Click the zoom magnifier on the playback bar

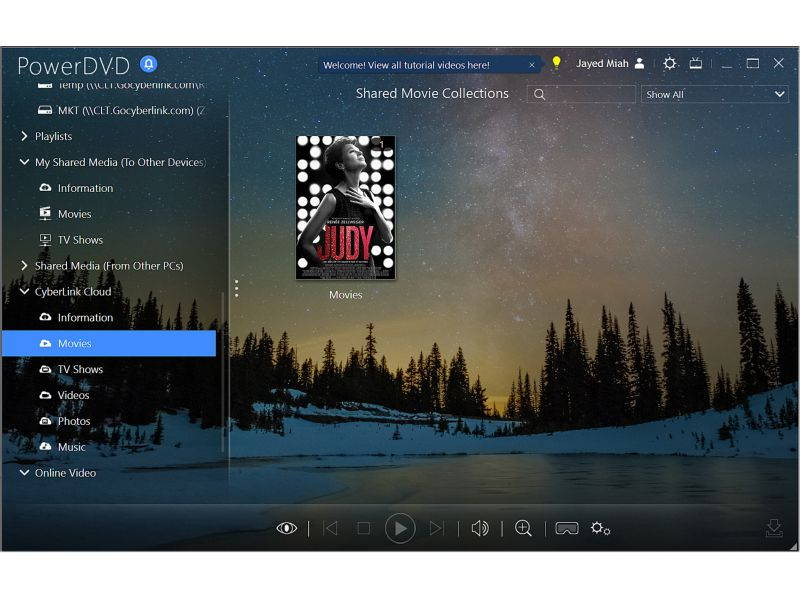click(x=523, y=527)
